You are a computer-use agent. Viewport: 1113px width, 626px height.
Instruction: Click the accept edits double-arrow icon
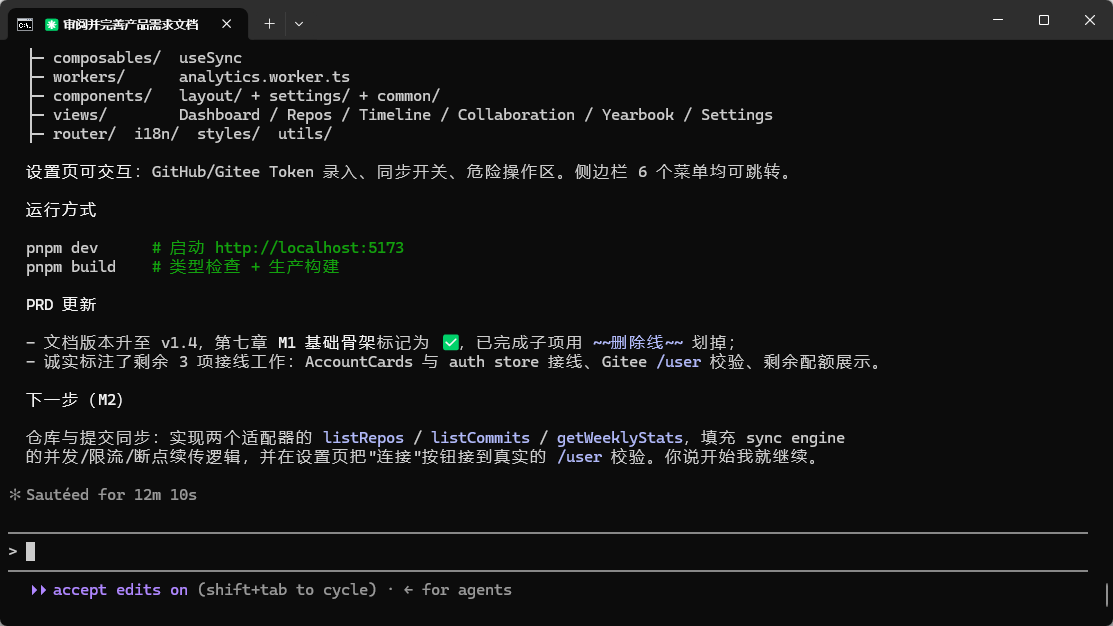point(38,590)
